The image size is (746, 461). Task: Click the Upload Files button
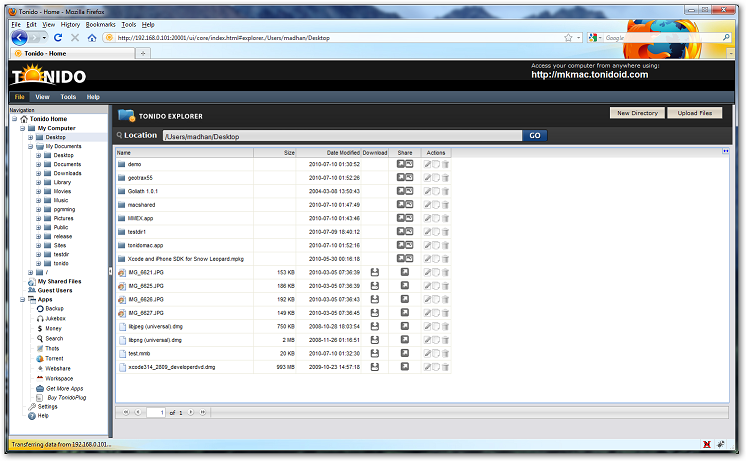pos(695,113)
